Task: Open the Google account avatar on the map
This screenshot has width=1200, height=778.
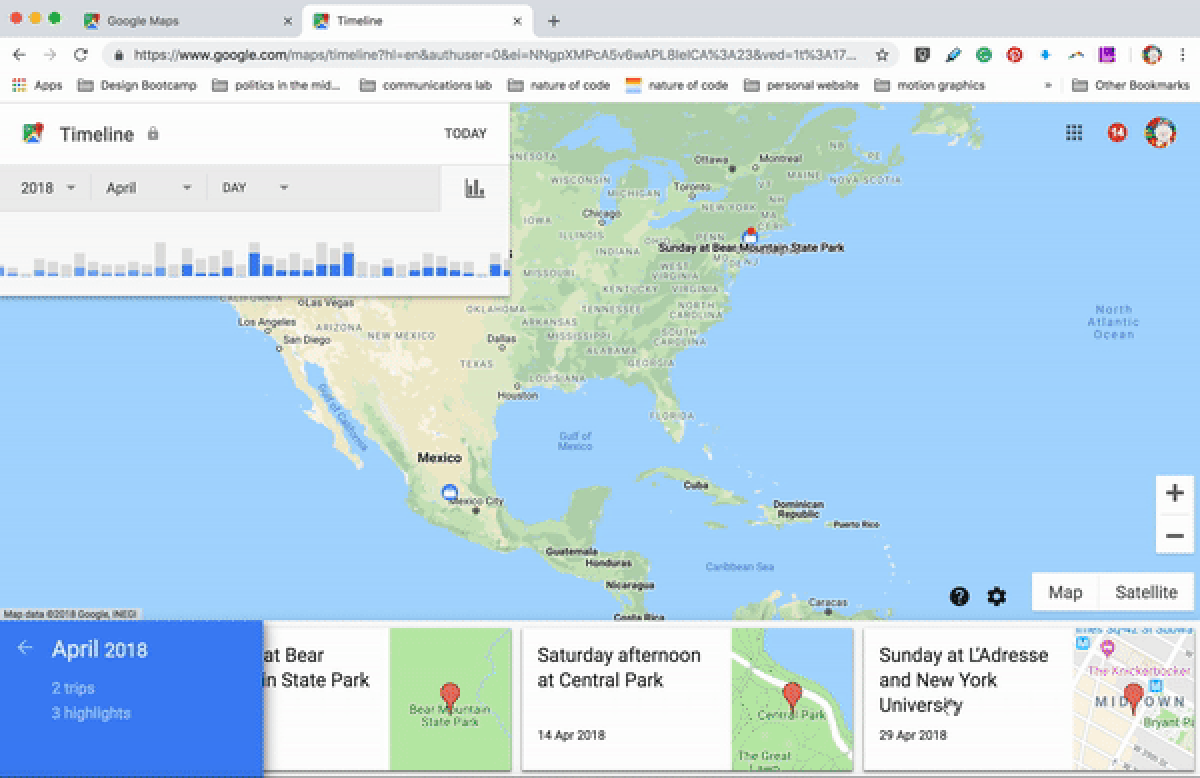Action: 1160,132
